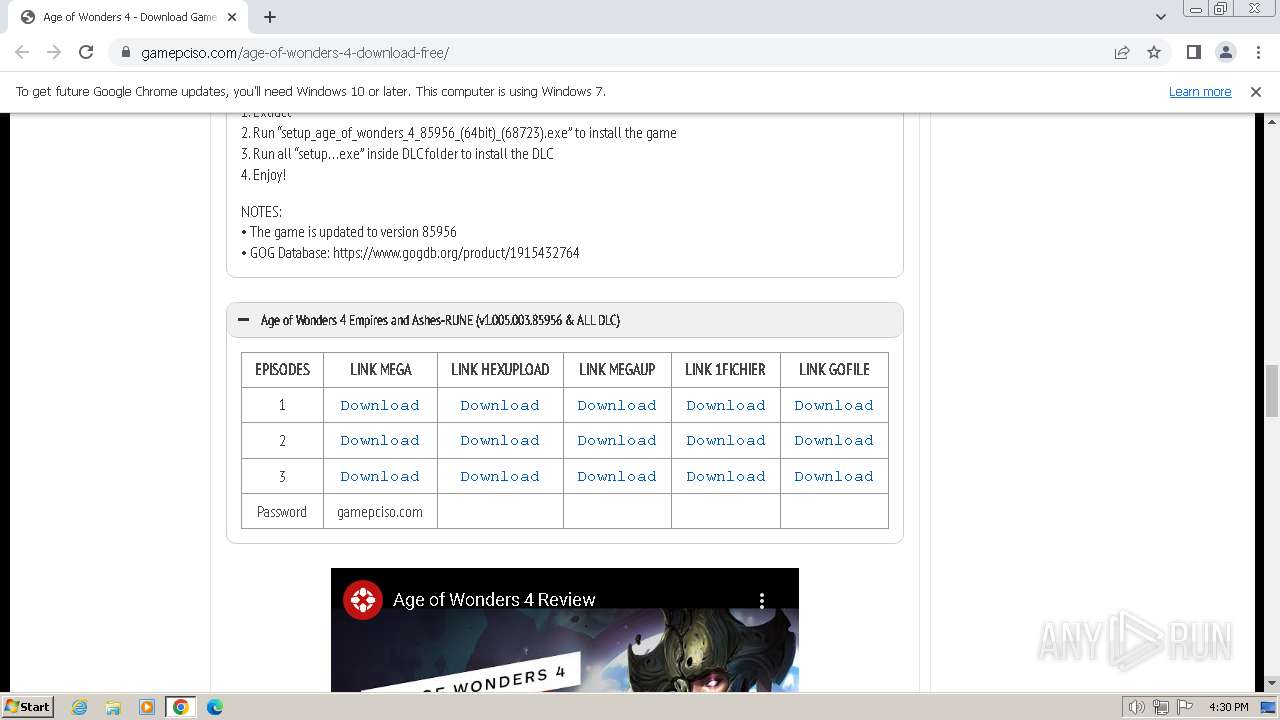Download episode 1 from HEXUPLOAD

click(x=500, y=405)
